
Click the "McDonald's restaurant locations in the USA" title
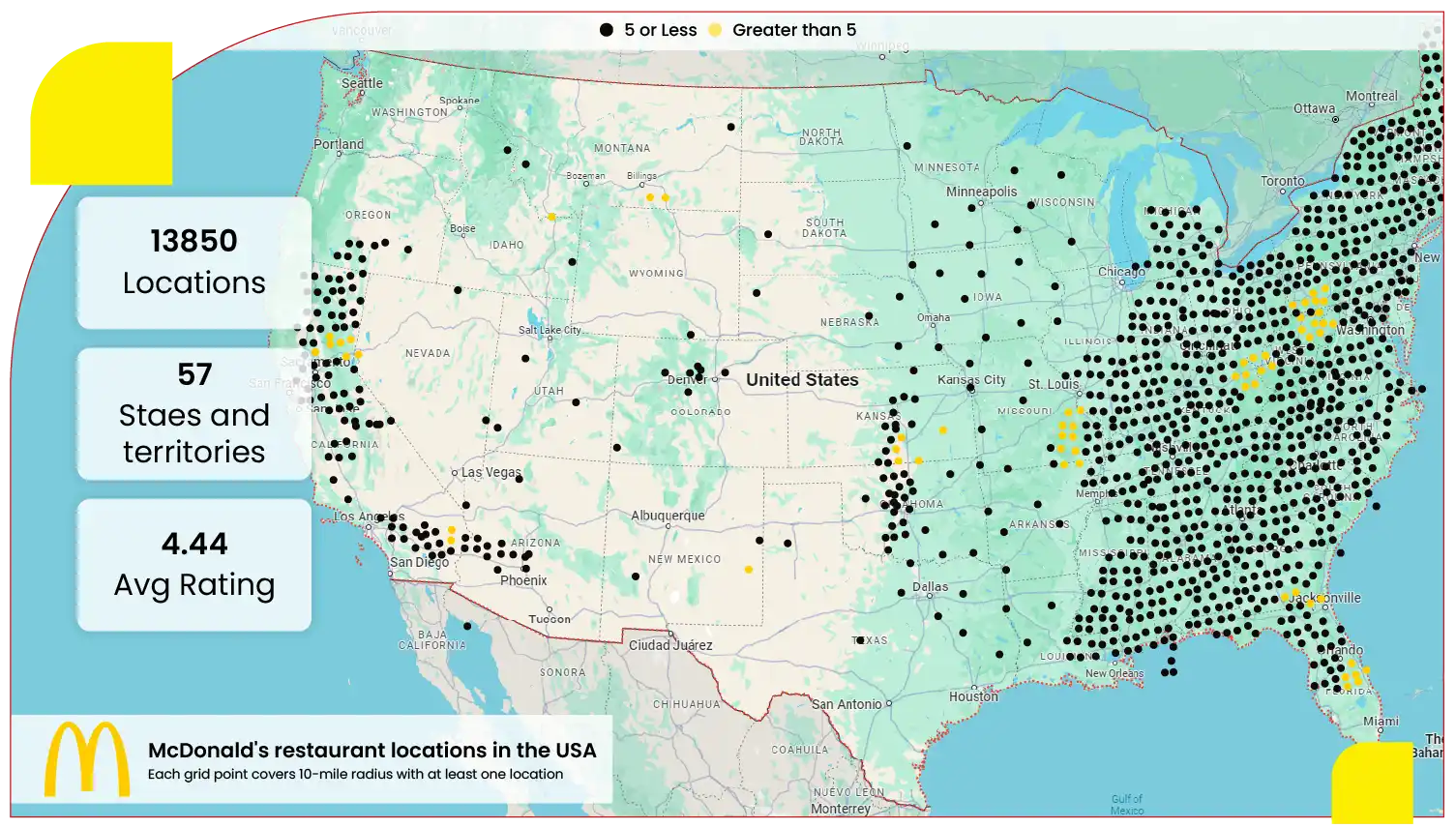[371, 750]
